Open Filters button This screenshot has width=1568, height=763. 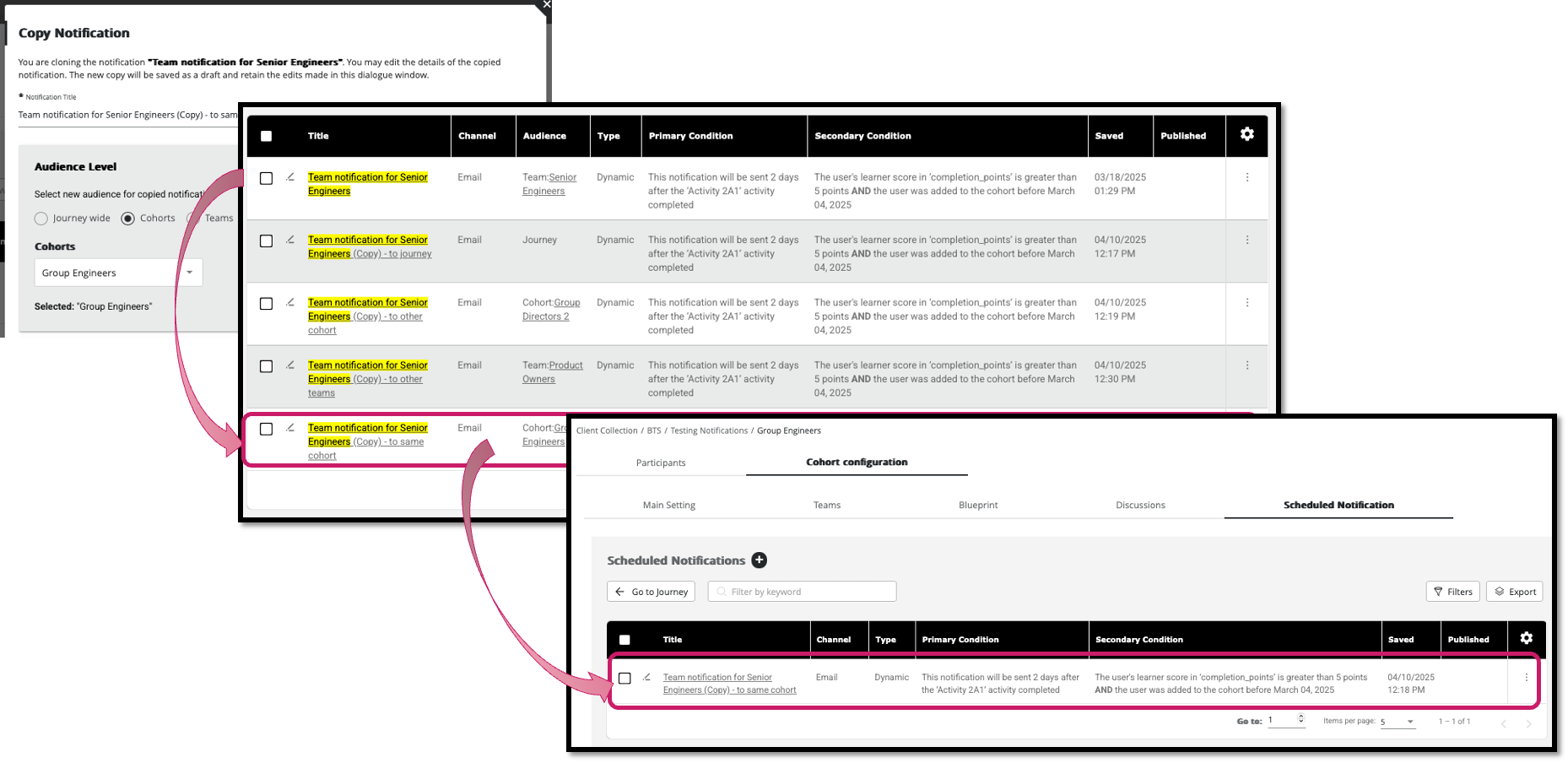1453,592
